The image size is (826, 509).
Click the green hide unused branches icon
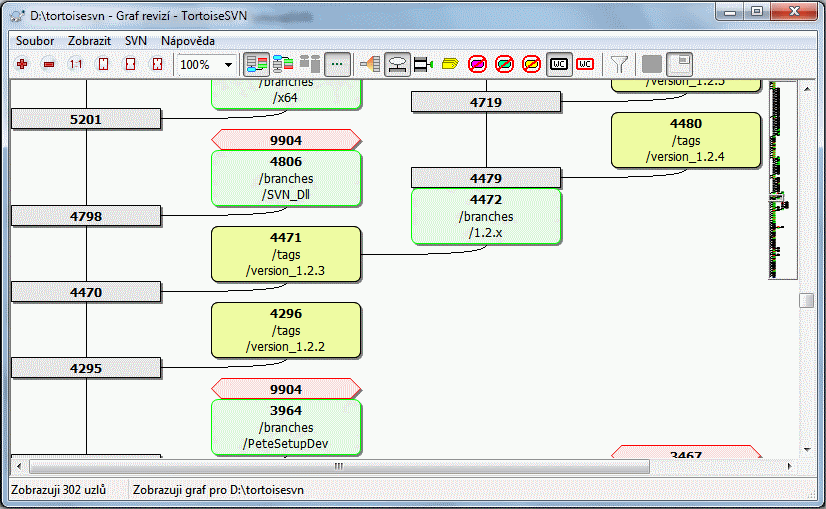click(x=504, y=64)
